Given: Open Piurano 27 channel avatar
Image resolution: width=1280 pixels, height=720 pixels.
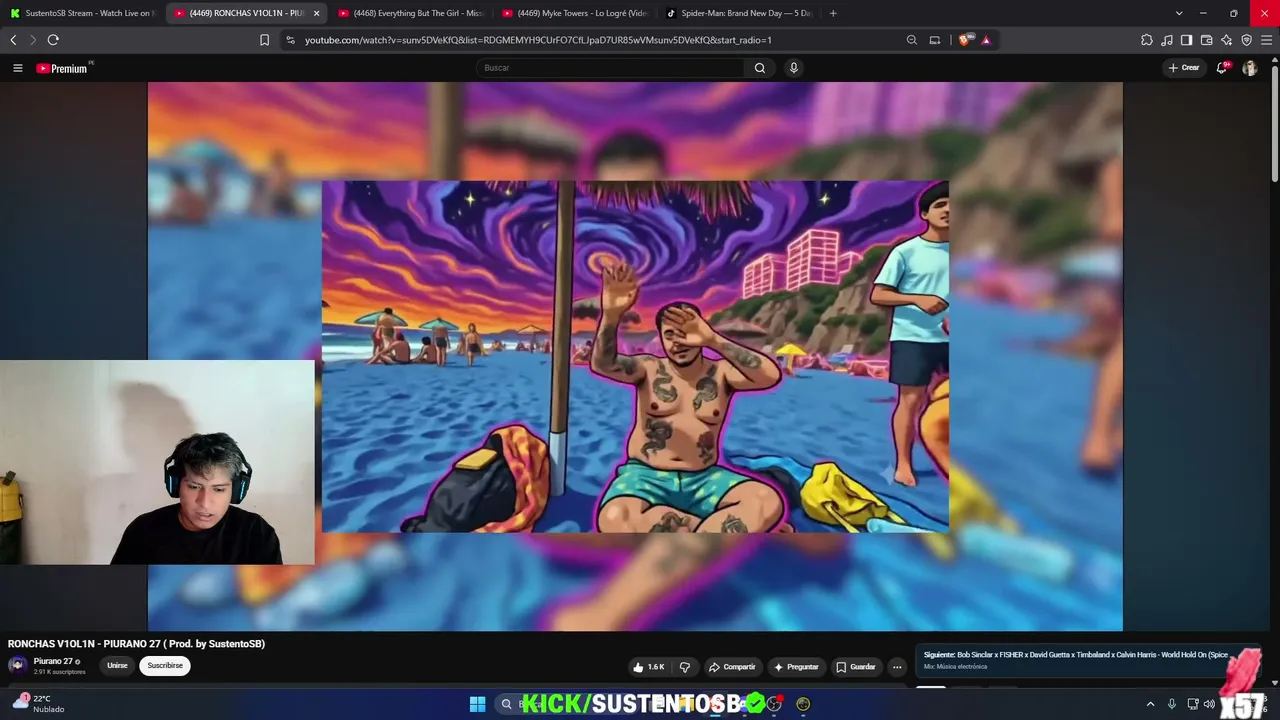Looking at the screenshot, I should [17, 665].
